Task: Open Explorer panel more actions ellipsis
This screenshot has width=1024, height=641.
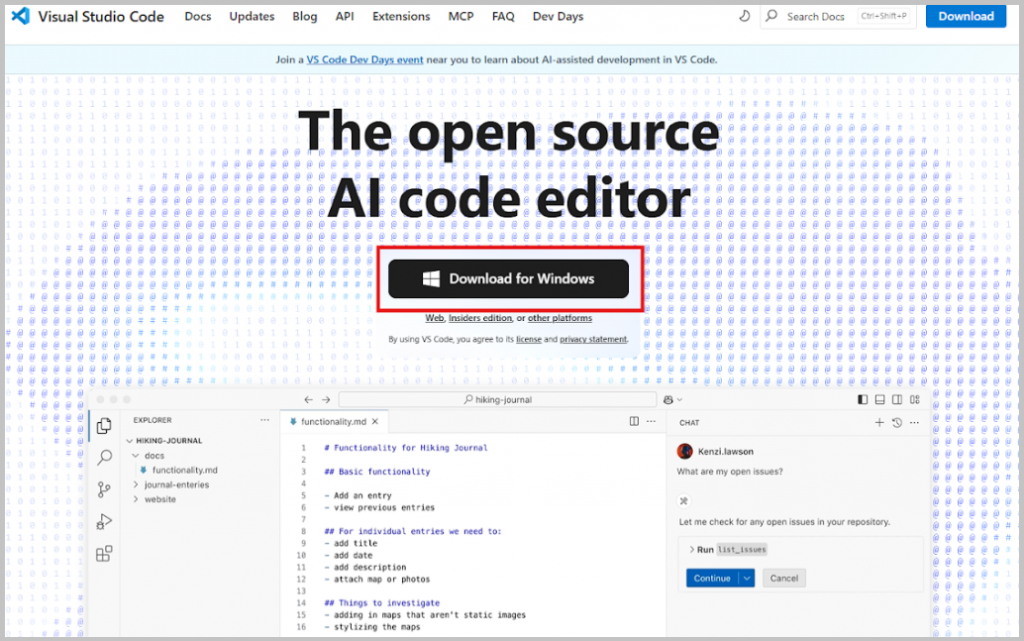Action: point(264,420)
